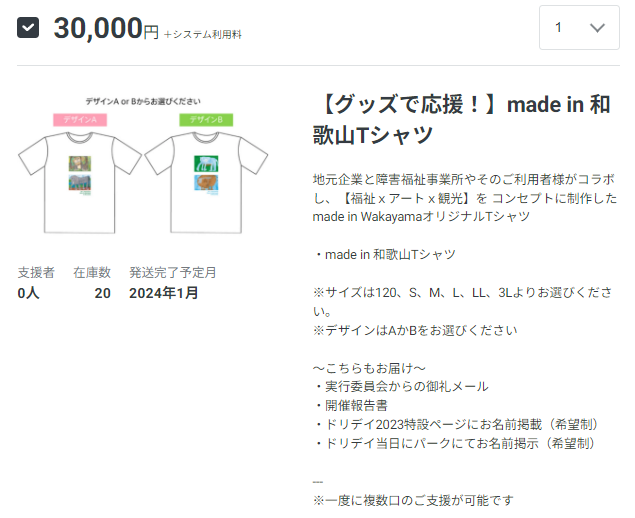Viewport: 635px width, 518px height.
Task: Click the upper artwork on Design B shirt
Action: pyautogui.click(x=207, y=163)
